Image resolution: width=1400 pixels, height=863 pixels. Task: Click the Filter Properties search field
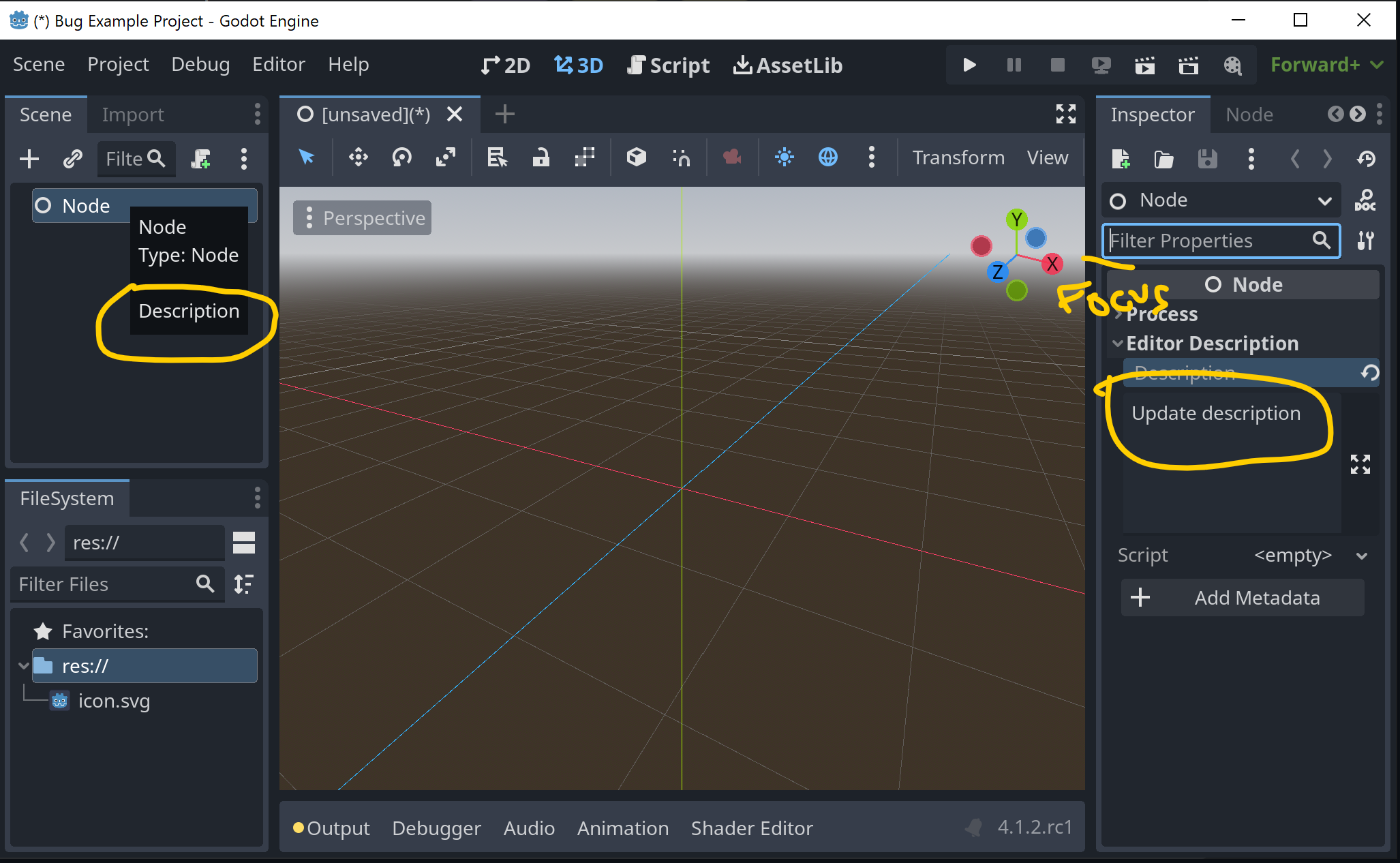1220,241
